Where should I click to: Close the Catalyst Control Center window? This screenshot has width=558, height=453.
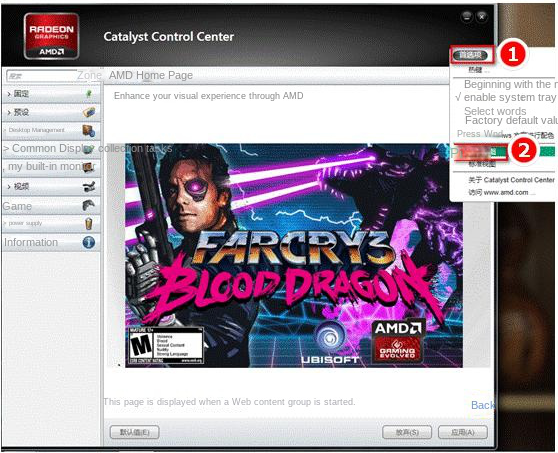tap(482, 16)
